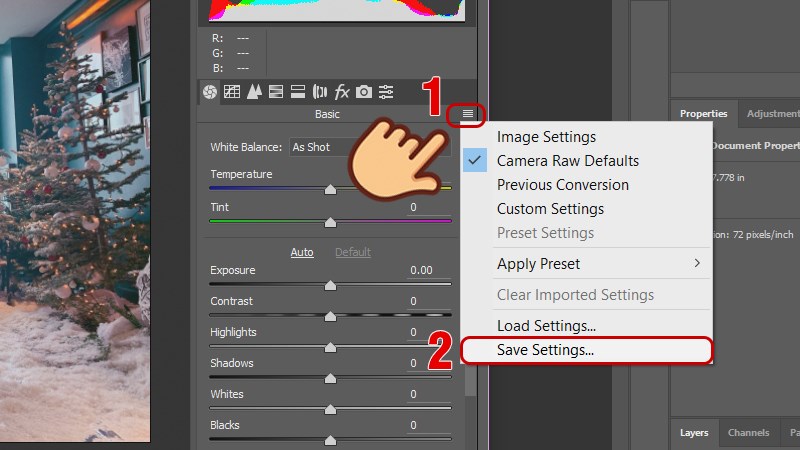Click the Camera Raw panel vertical scrollbar

click(470, 380)
